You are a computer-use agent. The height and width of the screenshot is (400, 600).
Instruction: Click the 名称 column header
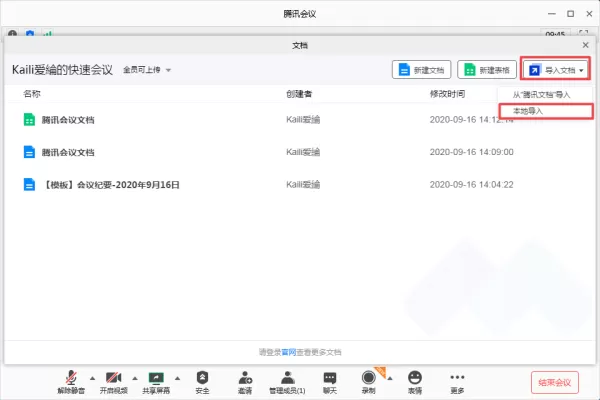[32, 94]
